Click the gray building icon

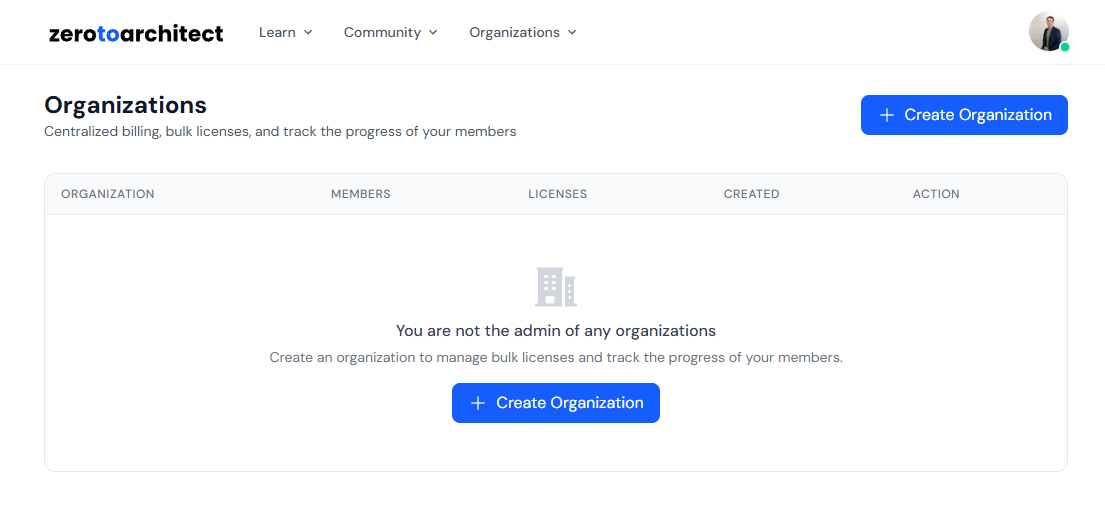click(x=556, y=287)
